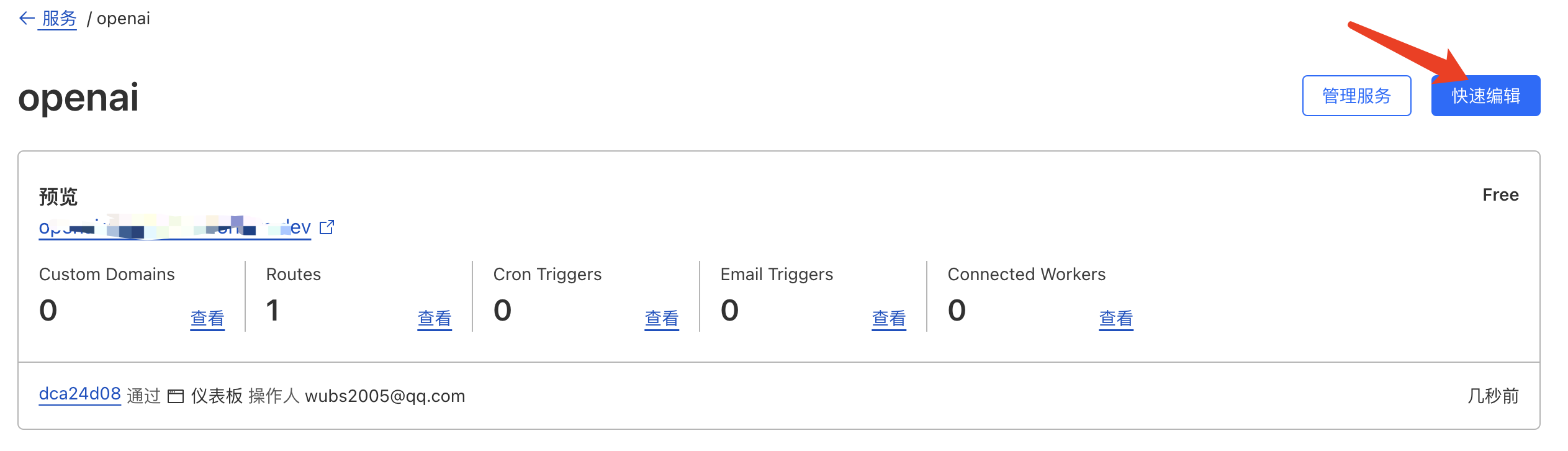Open deployment dca24d08 link
Viewport: 1568px width, 451px height.
[x=79, y=394]
